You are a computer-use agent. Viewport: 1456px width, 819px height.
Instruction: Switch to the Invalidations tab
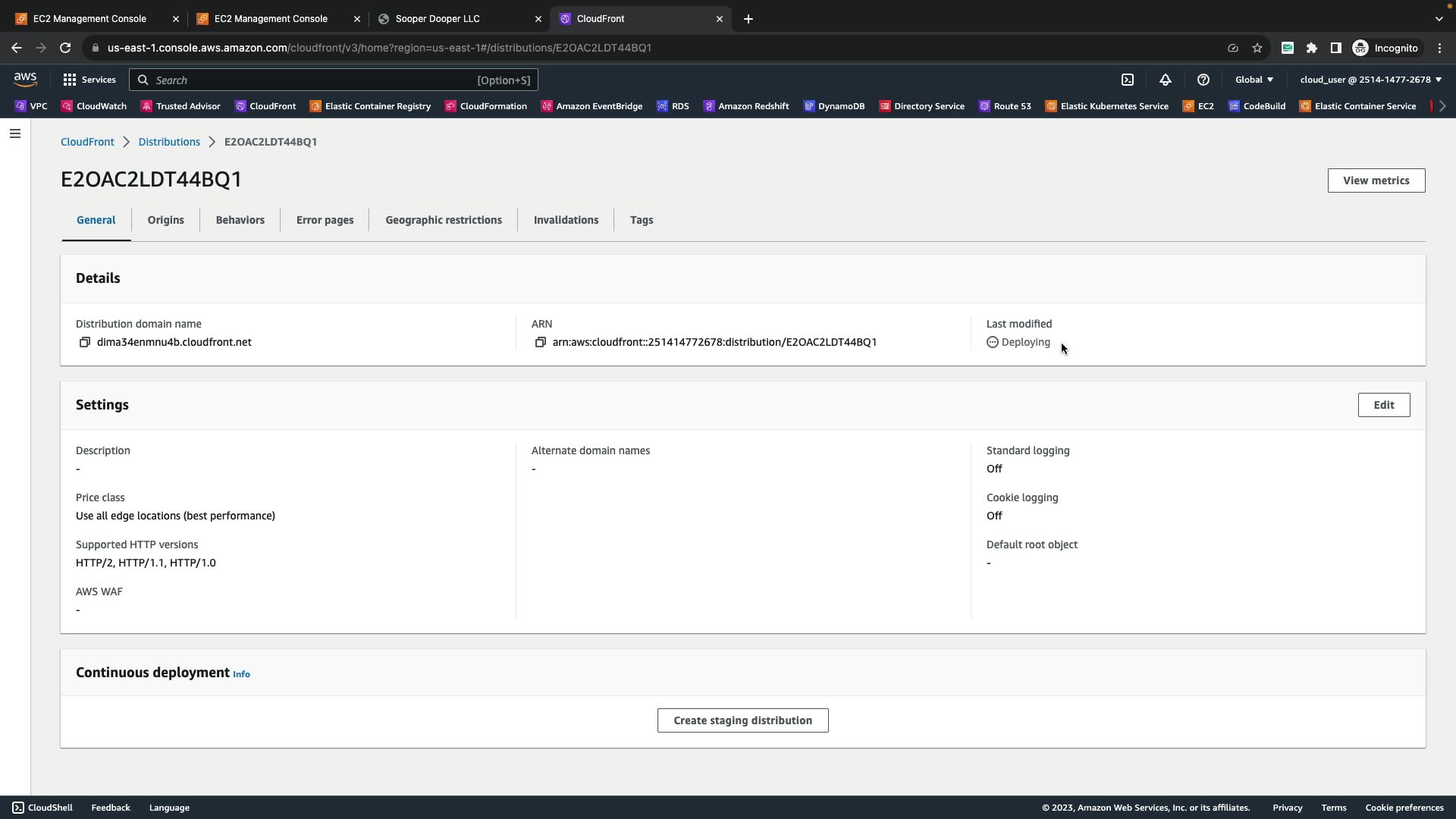566,220
